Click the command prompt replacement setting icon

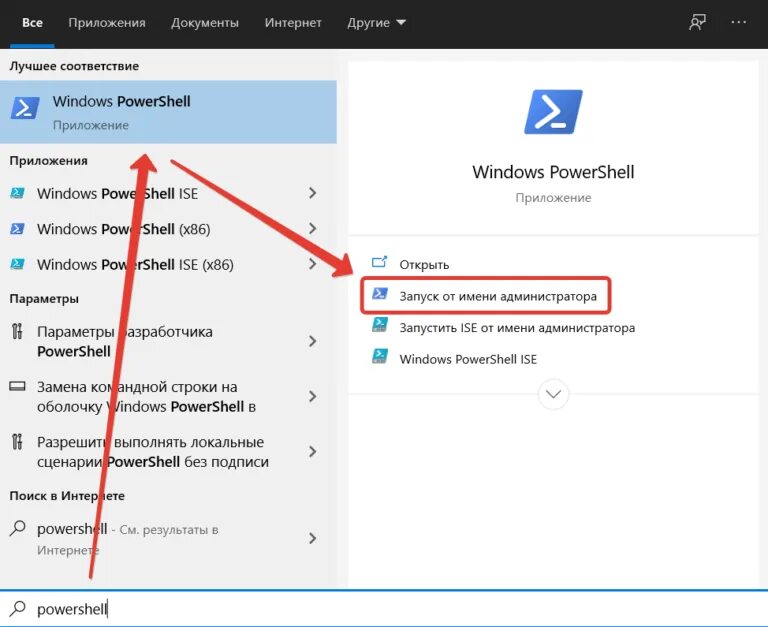click(x=17, y=386)
